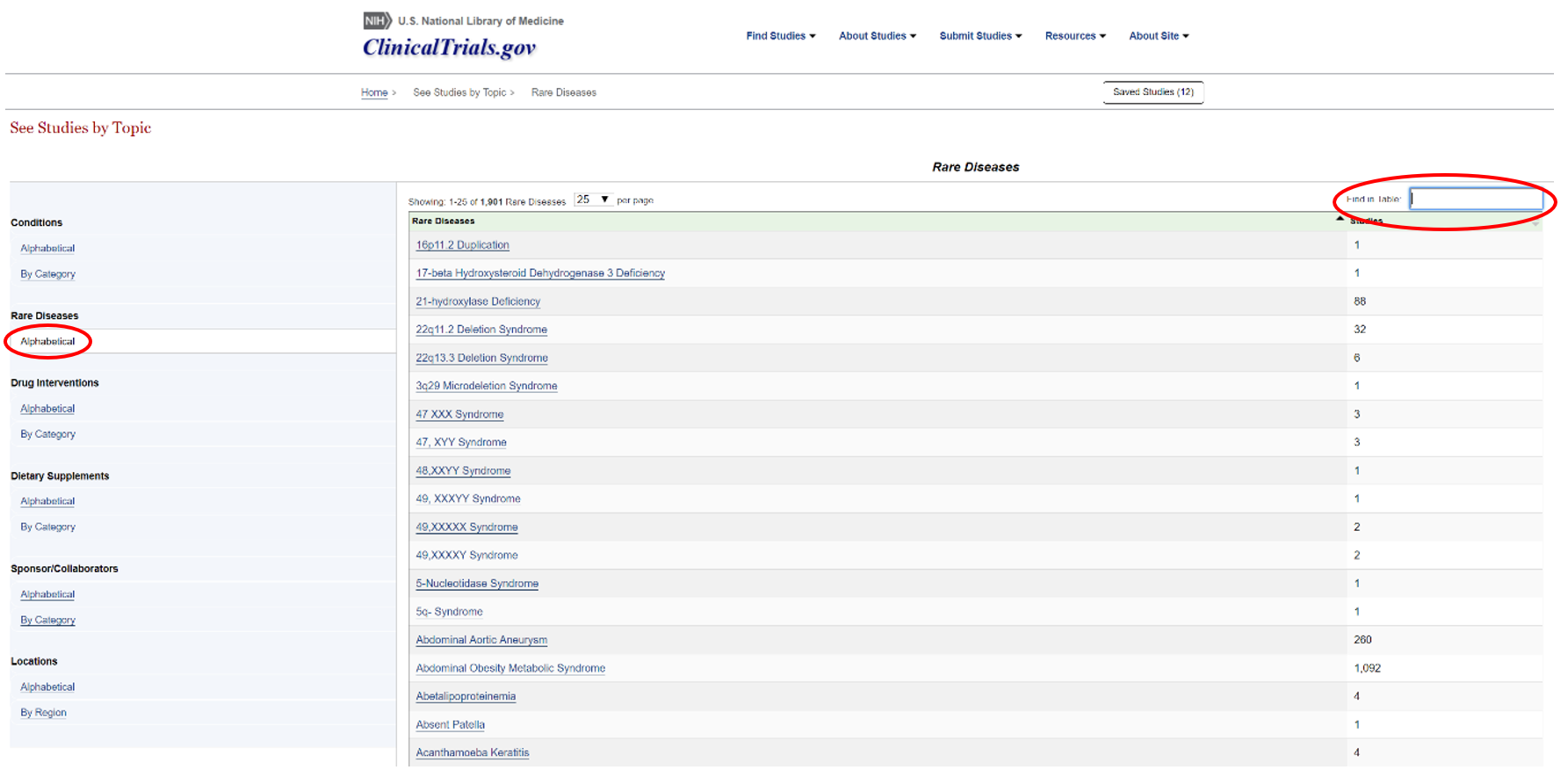Open Absent Patella link

coord(450,724)
